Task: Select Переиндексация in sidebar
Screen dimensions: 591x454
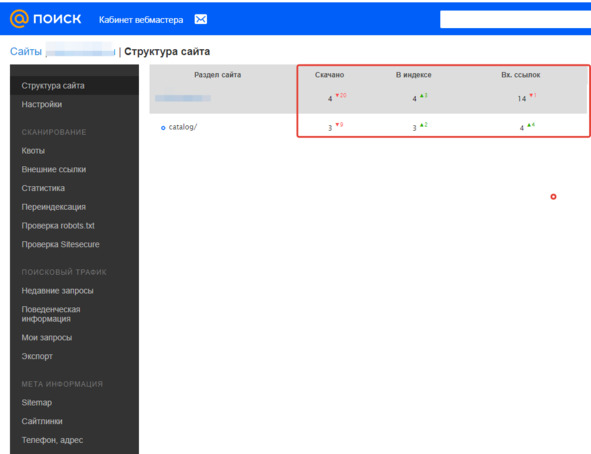Action: (54, 207)
